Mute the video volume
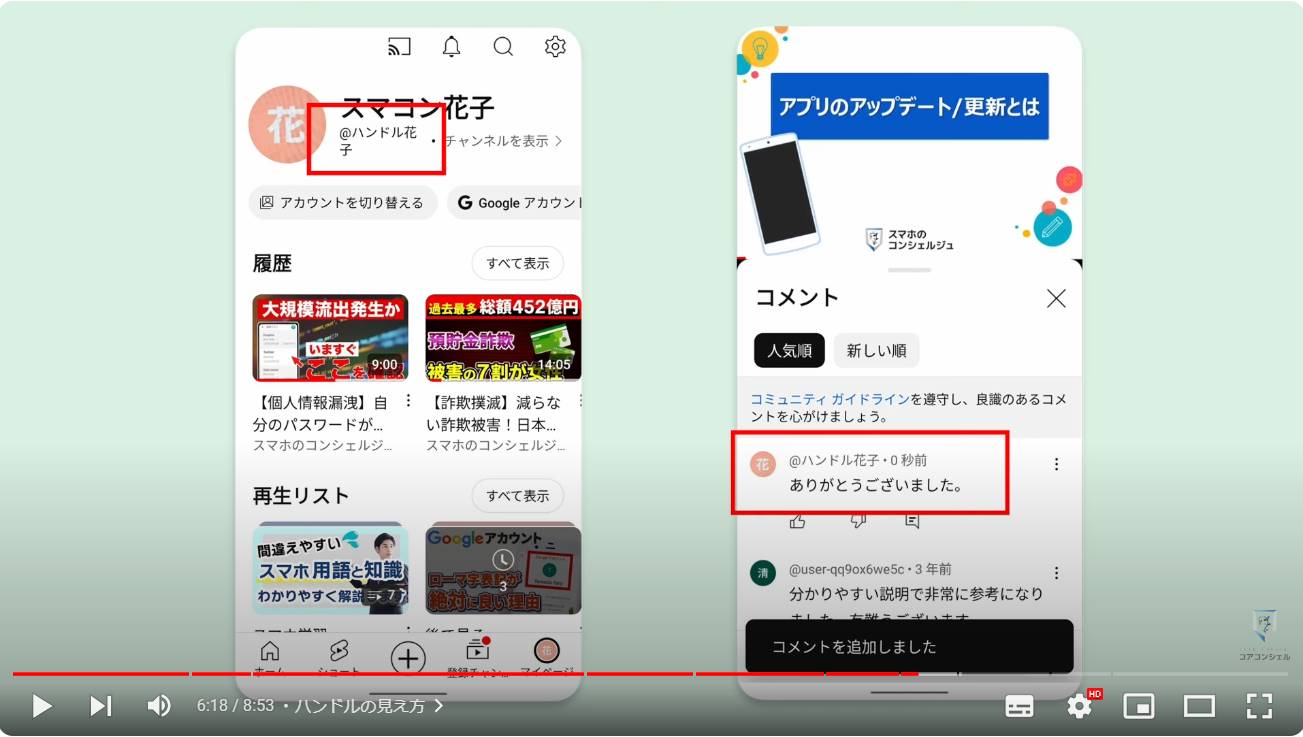This screenshot has width=1303, height=737. click(159, 706)
